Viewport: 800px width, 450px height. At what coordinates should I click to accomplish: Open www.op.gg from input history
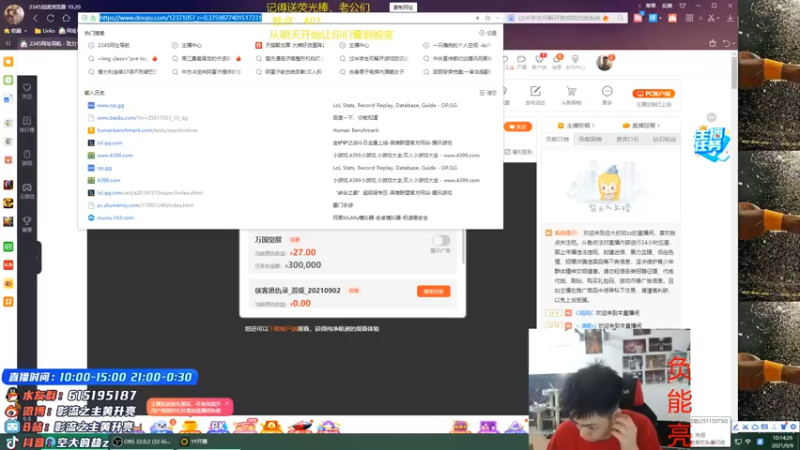click(110, 105)
